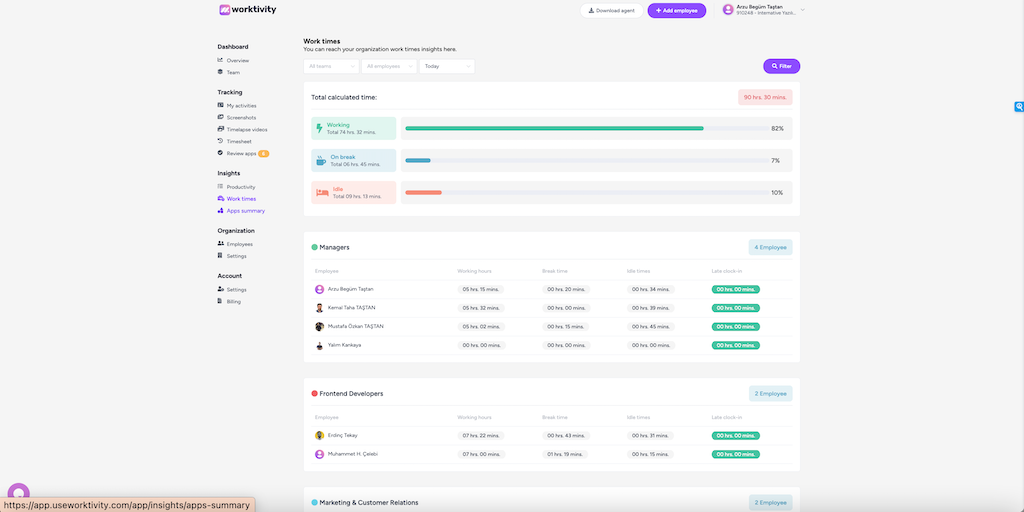Image resolution: width=1024 pixels, height=512 pixels.
Task: Expand the user account menu chevron
Action: tap(802, 10)
